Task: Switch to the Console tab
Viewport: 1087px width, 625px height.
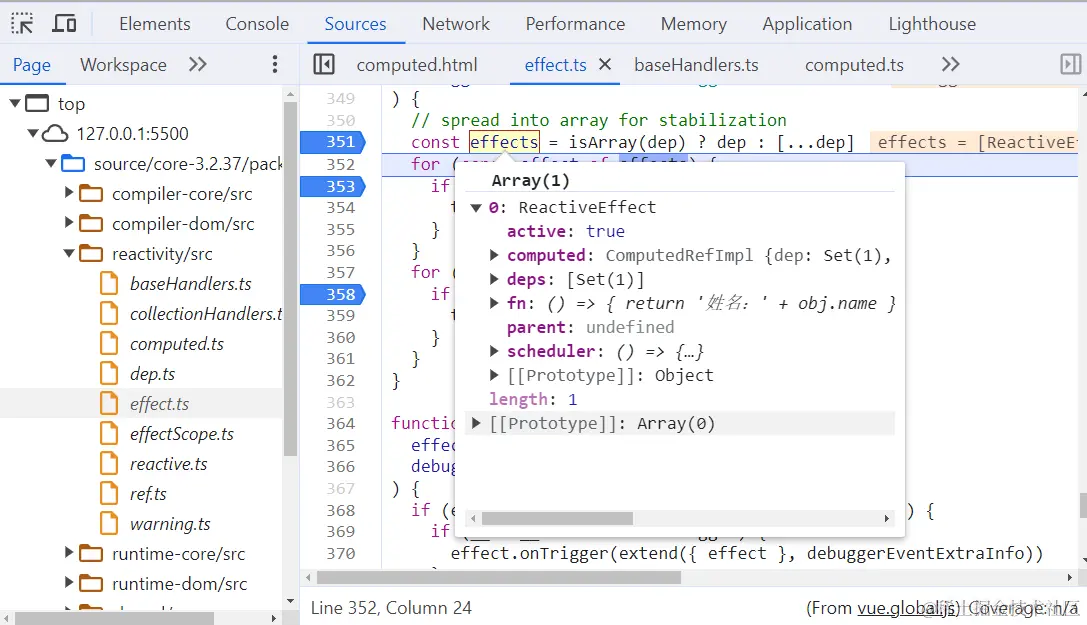Action: pos(257,24)
